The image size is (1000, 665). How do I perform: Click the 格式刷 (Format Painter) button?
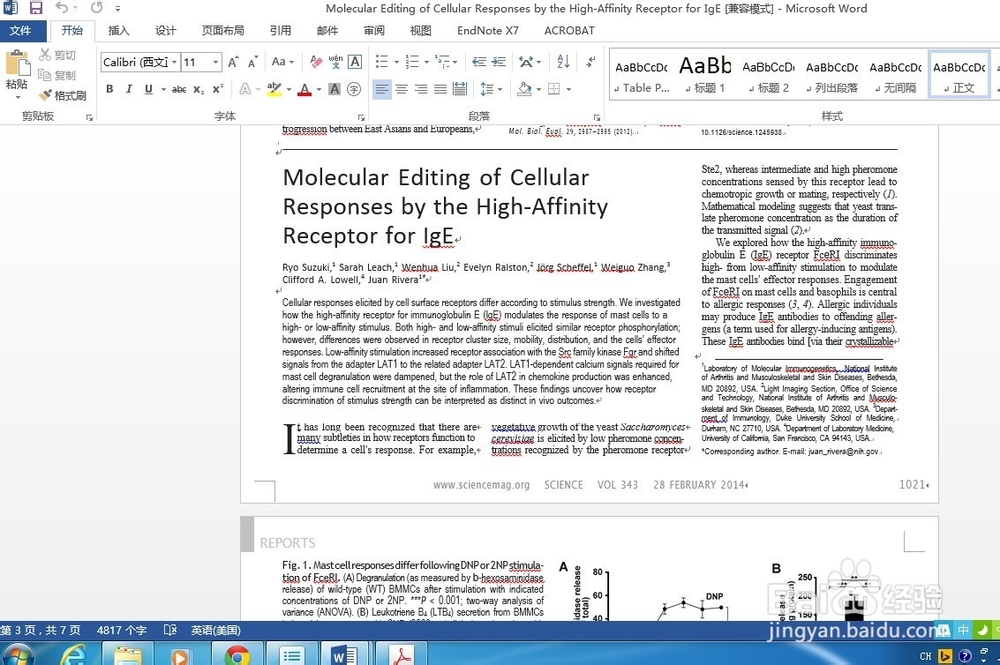62,96
